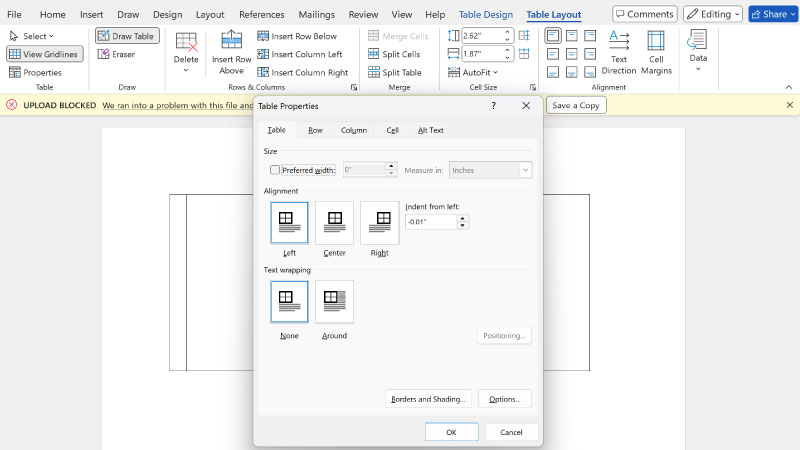The image size is (800, 450).
Task: Increase the ribbon row height spinner
Action: (507, 33)
